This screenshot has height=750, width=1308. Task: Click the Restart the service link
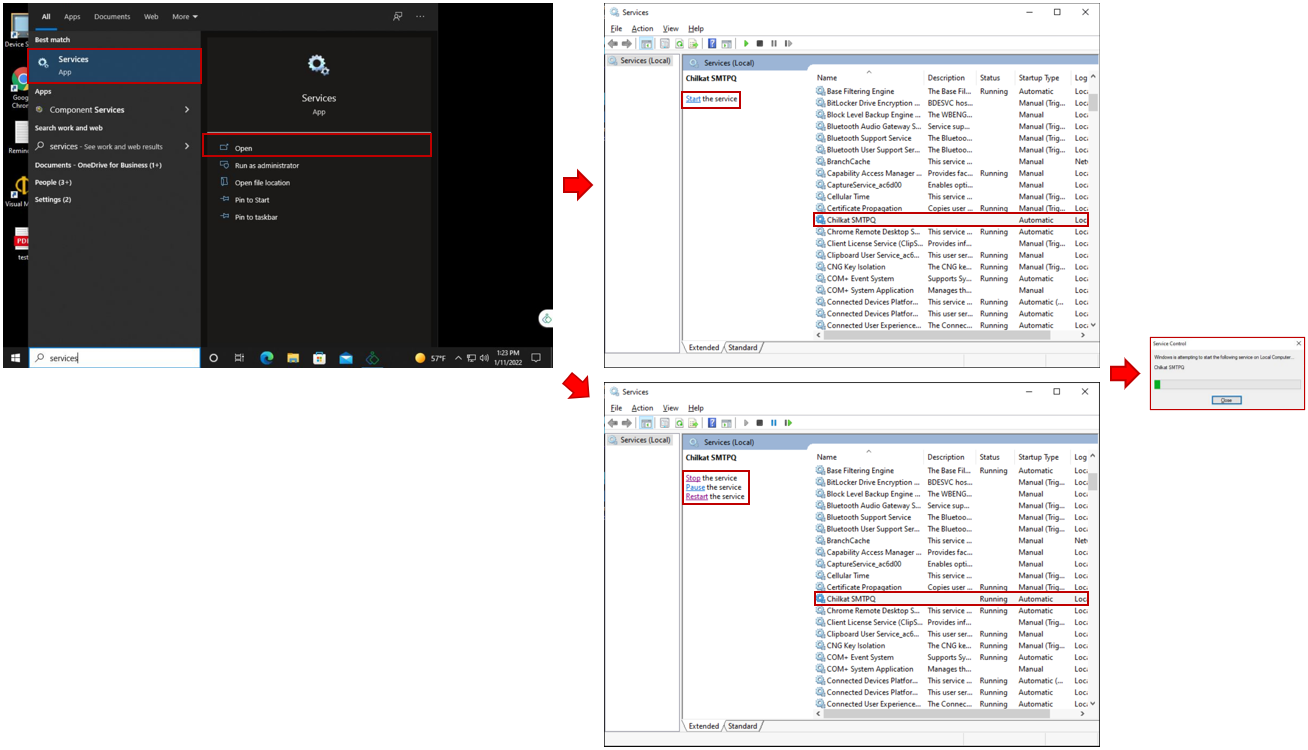pos(696,497)
